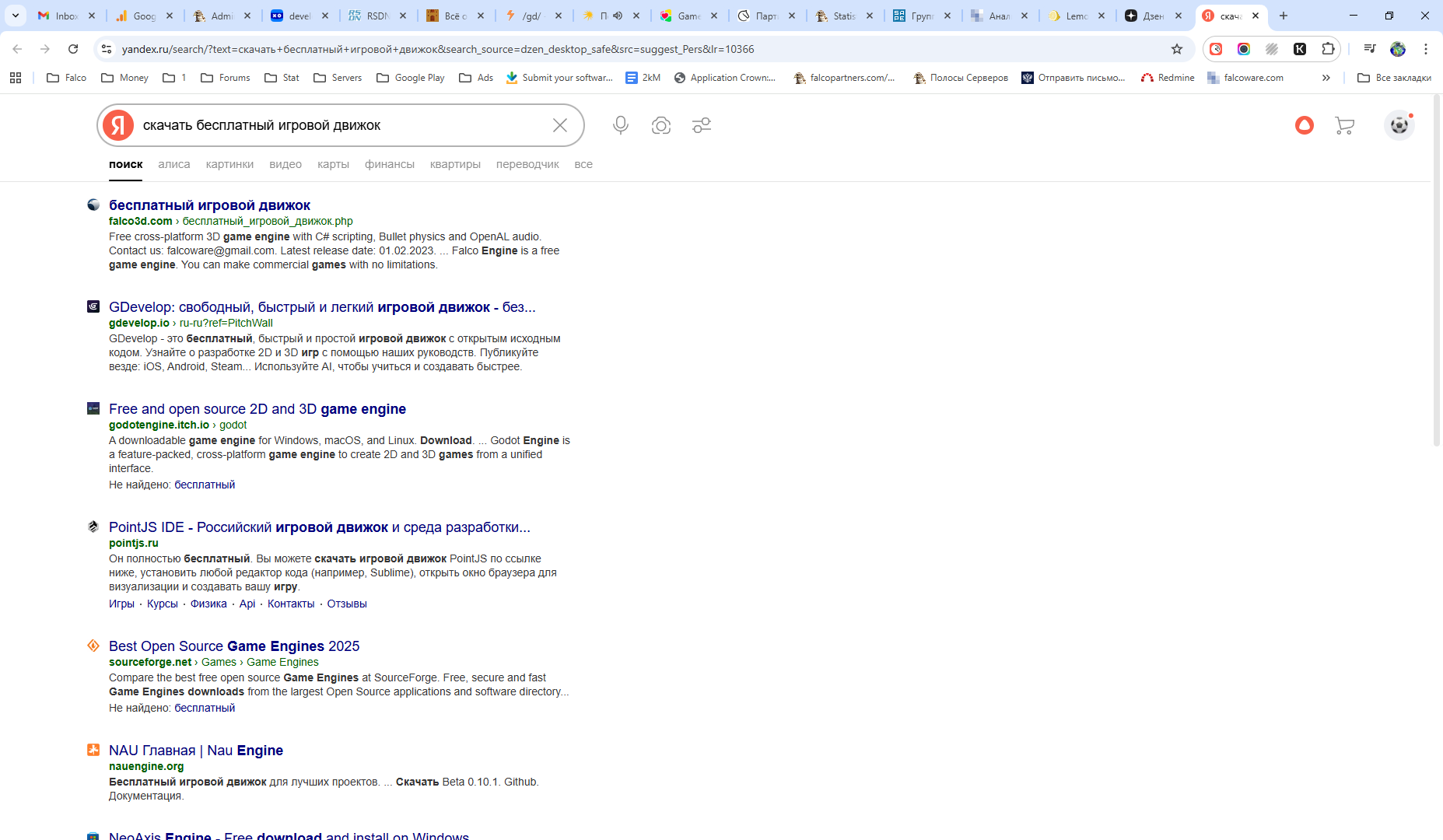Open Forums bookmarks folder
The height and width of the screenshot is (840, 1443).
(226, 78)
